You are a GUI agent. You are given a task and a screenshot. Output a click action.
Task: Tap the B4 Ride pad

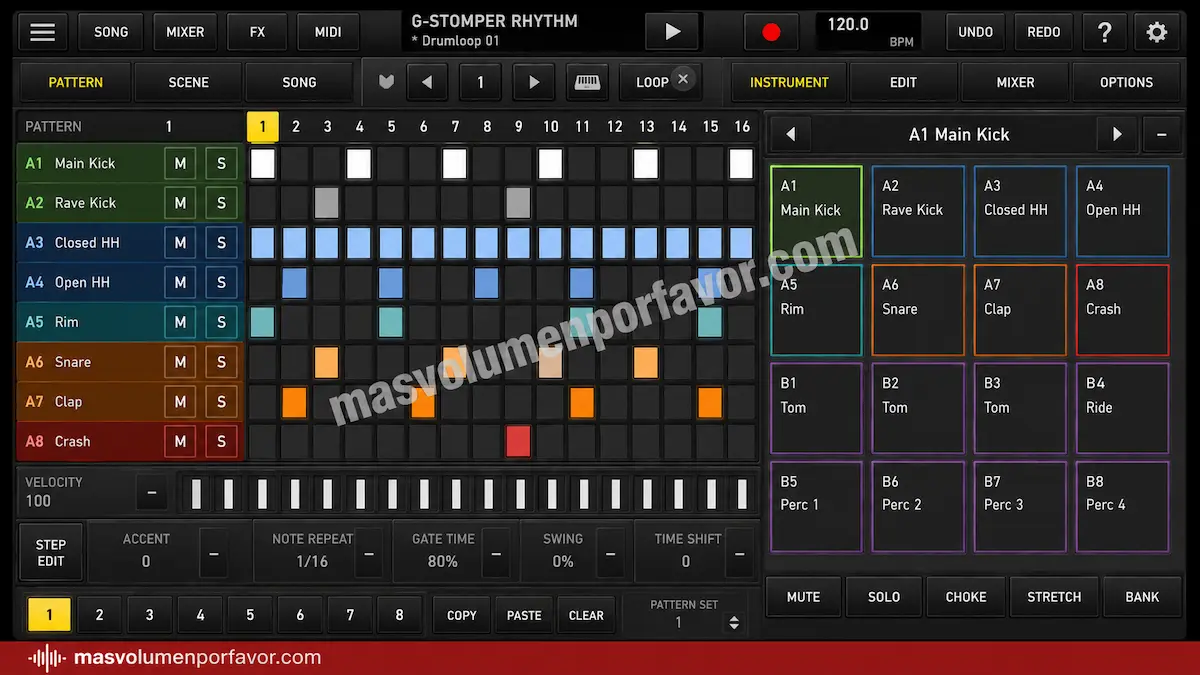[x=1122, y=408]
